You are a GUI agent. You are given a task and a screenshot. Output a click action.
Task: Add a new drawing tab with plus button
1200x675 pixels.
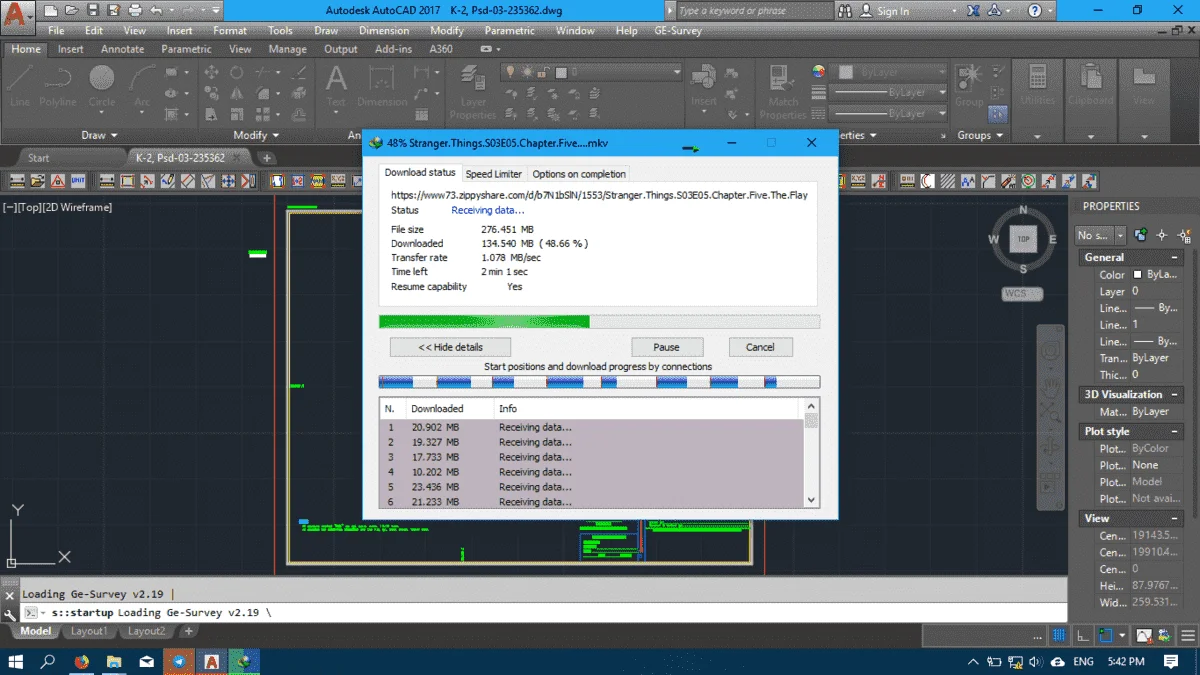click(x=267, y=158)
